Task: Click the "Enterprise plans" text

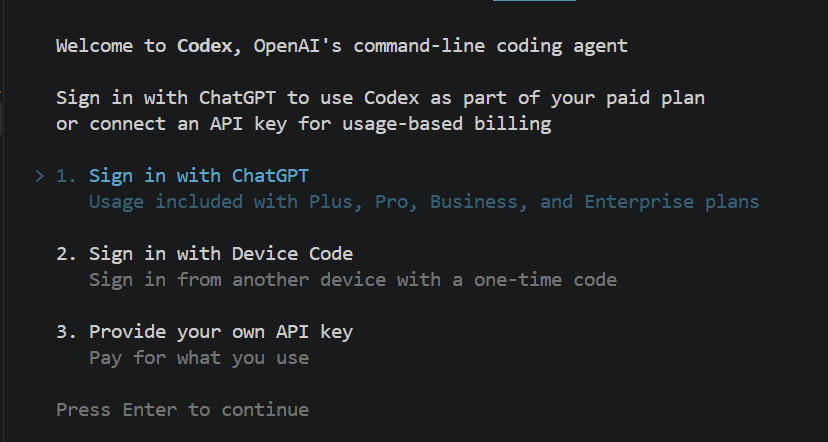Action: tap(671, 202)
